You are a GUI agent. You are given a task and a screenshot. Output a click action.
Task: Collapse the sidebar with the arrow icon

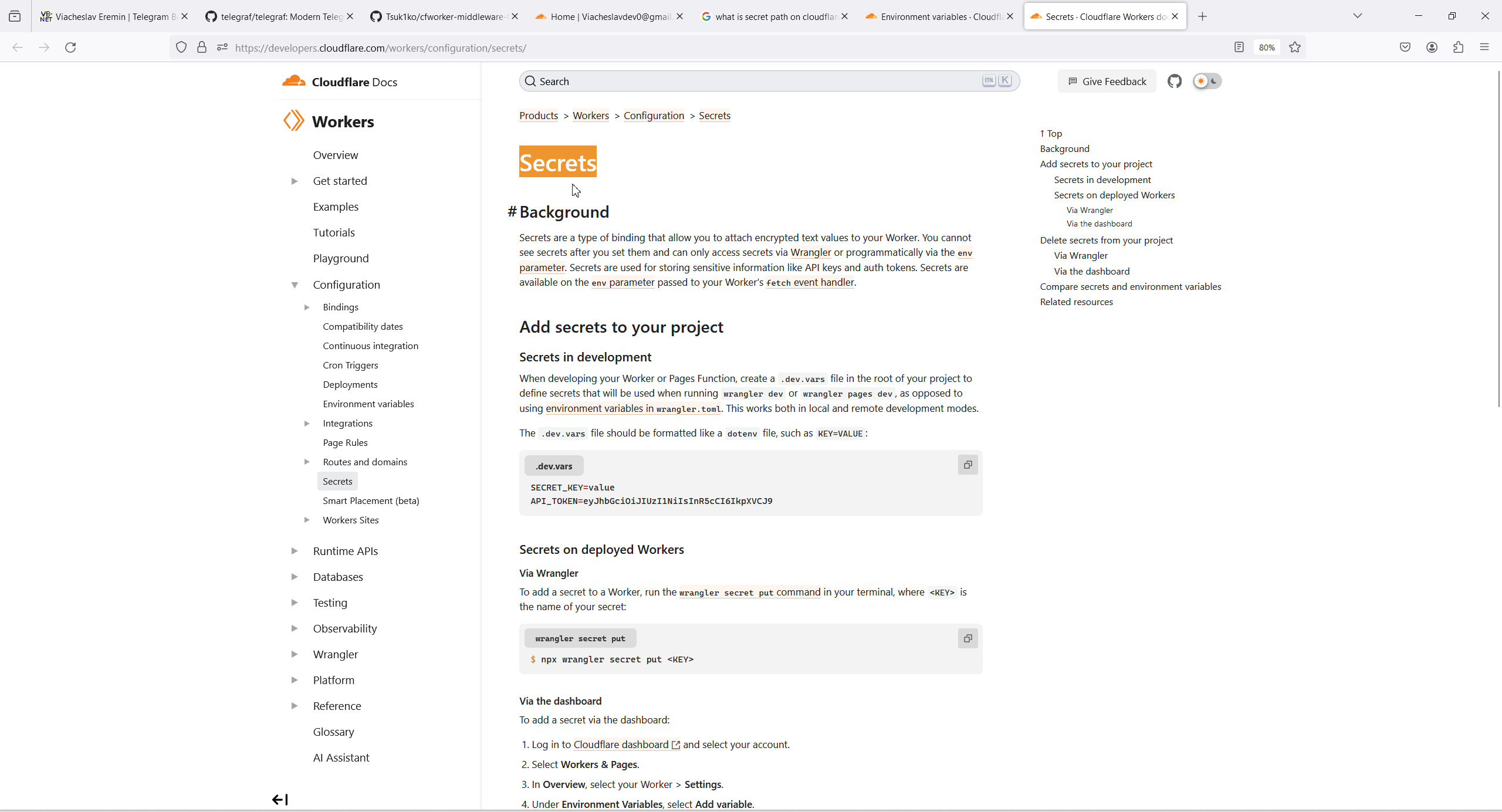coord(280,800)
